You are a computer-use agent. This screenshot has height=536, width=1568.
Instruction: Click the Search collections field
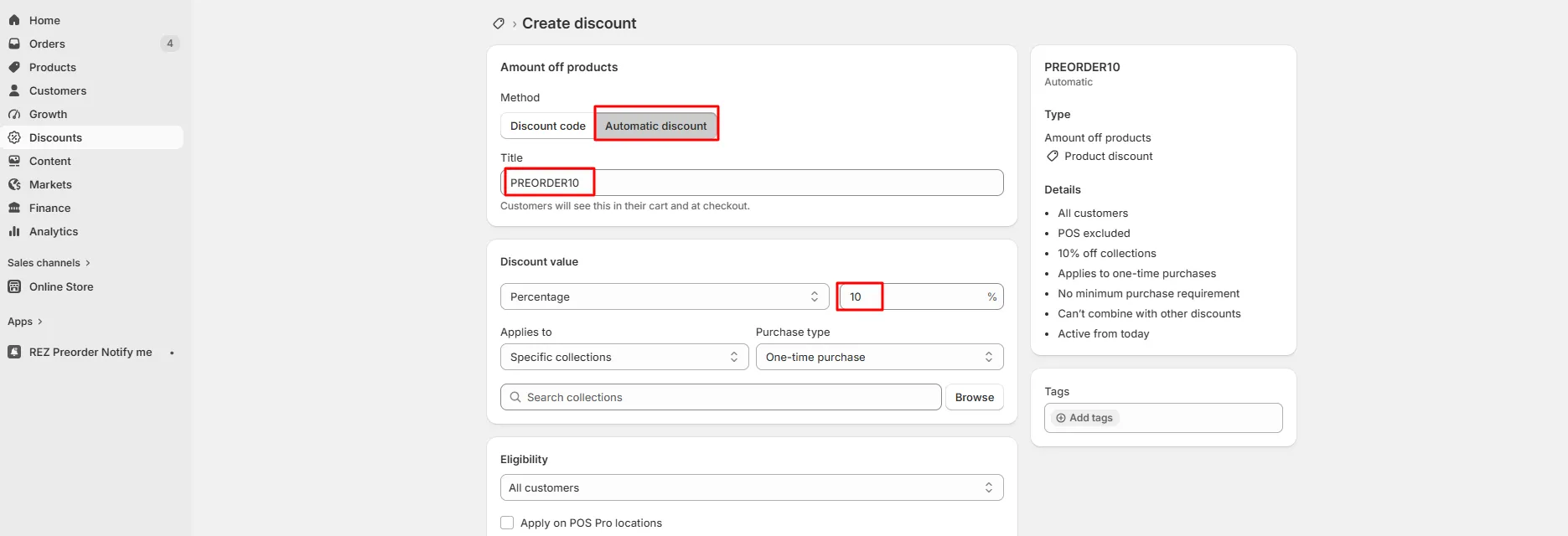721,397
